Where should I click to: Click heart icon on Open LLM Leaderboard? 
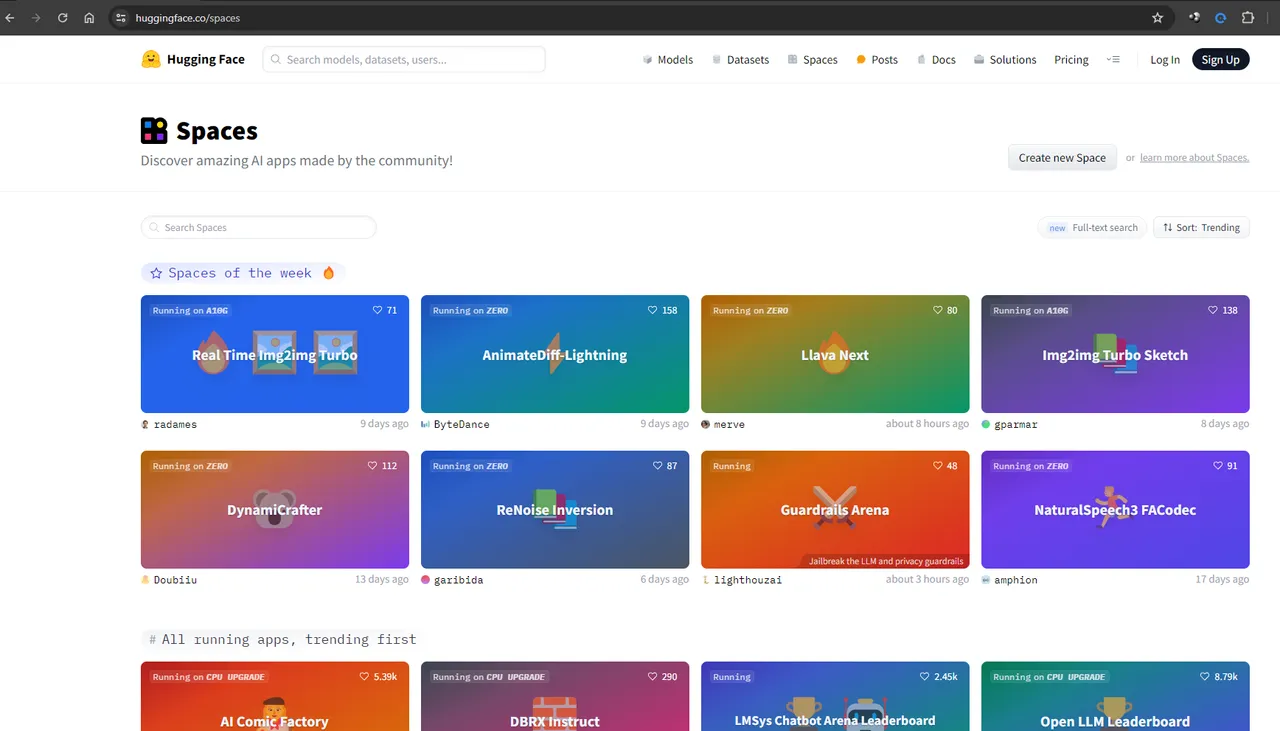pos(1205,677)
